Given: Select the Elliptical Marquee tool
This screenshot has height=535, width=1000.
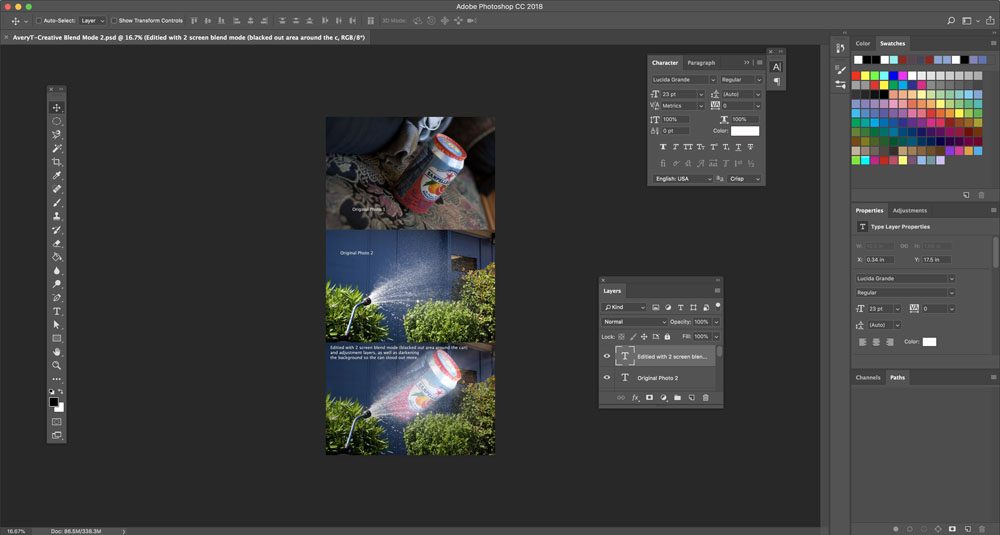Looking at the screenshot, I should pyautogui.click(x=57, y=121).
